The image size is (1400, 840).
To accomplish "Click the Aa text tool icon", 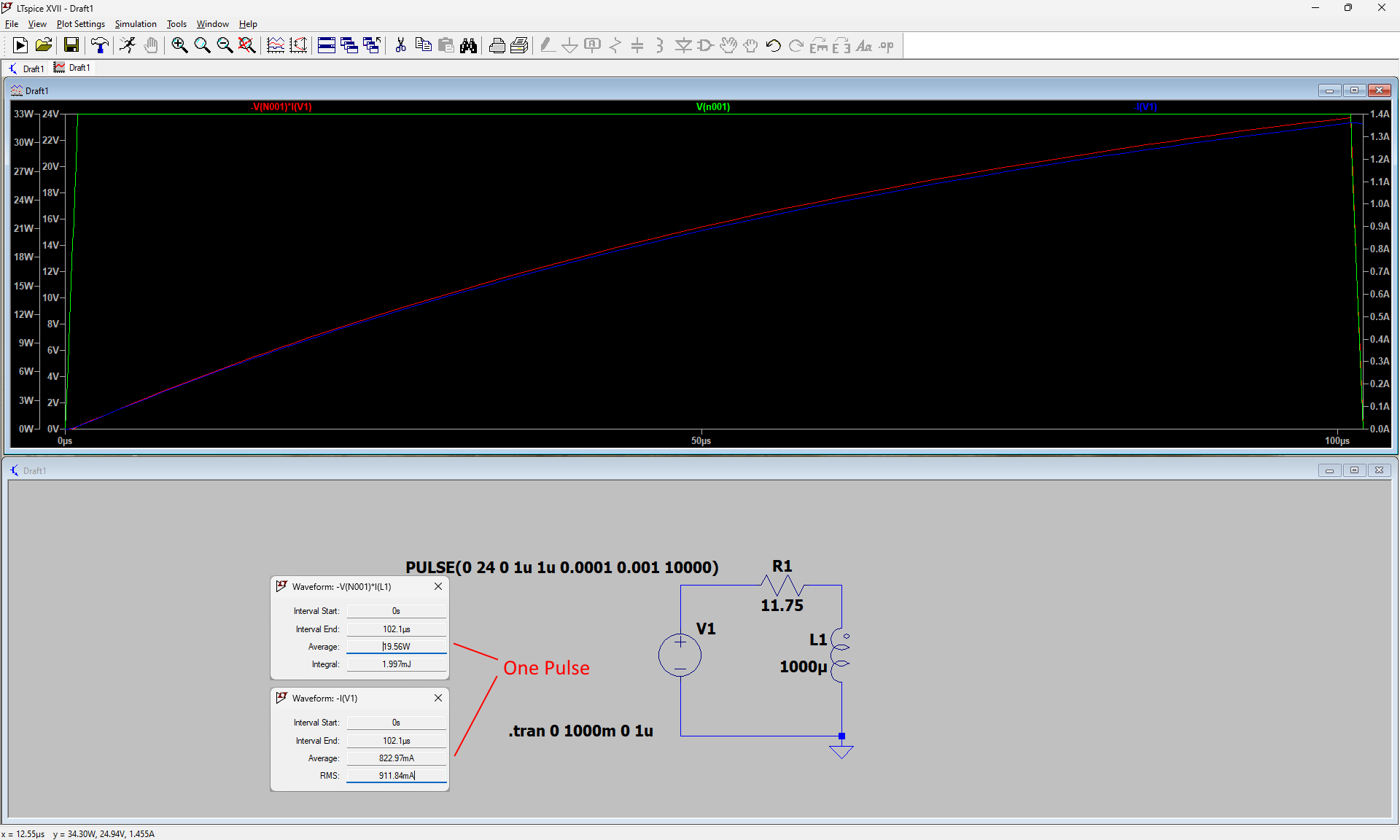I will [864, 45].
